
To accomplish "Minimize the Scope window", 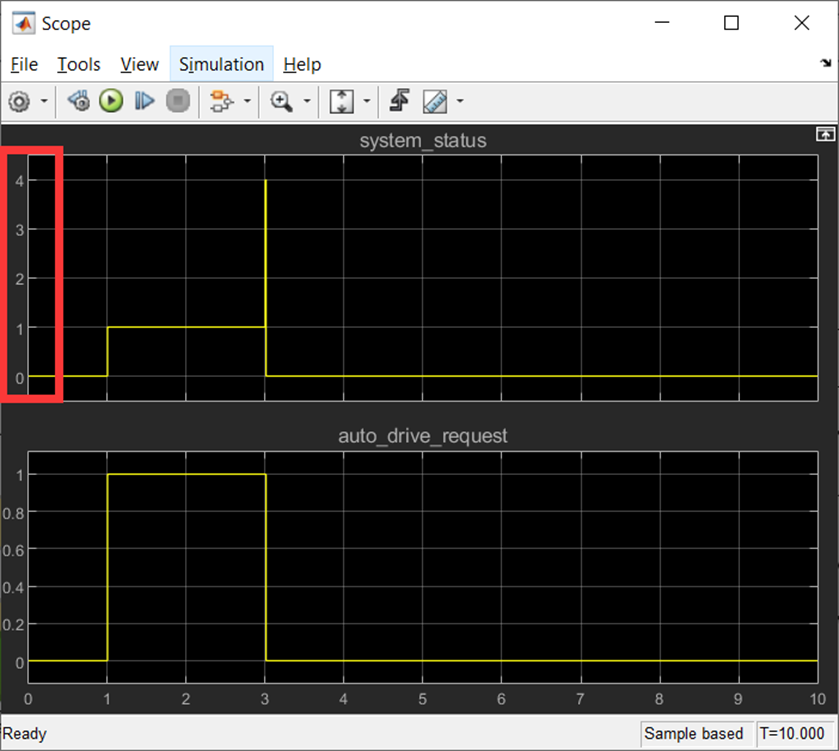I will tap(662, 22).
